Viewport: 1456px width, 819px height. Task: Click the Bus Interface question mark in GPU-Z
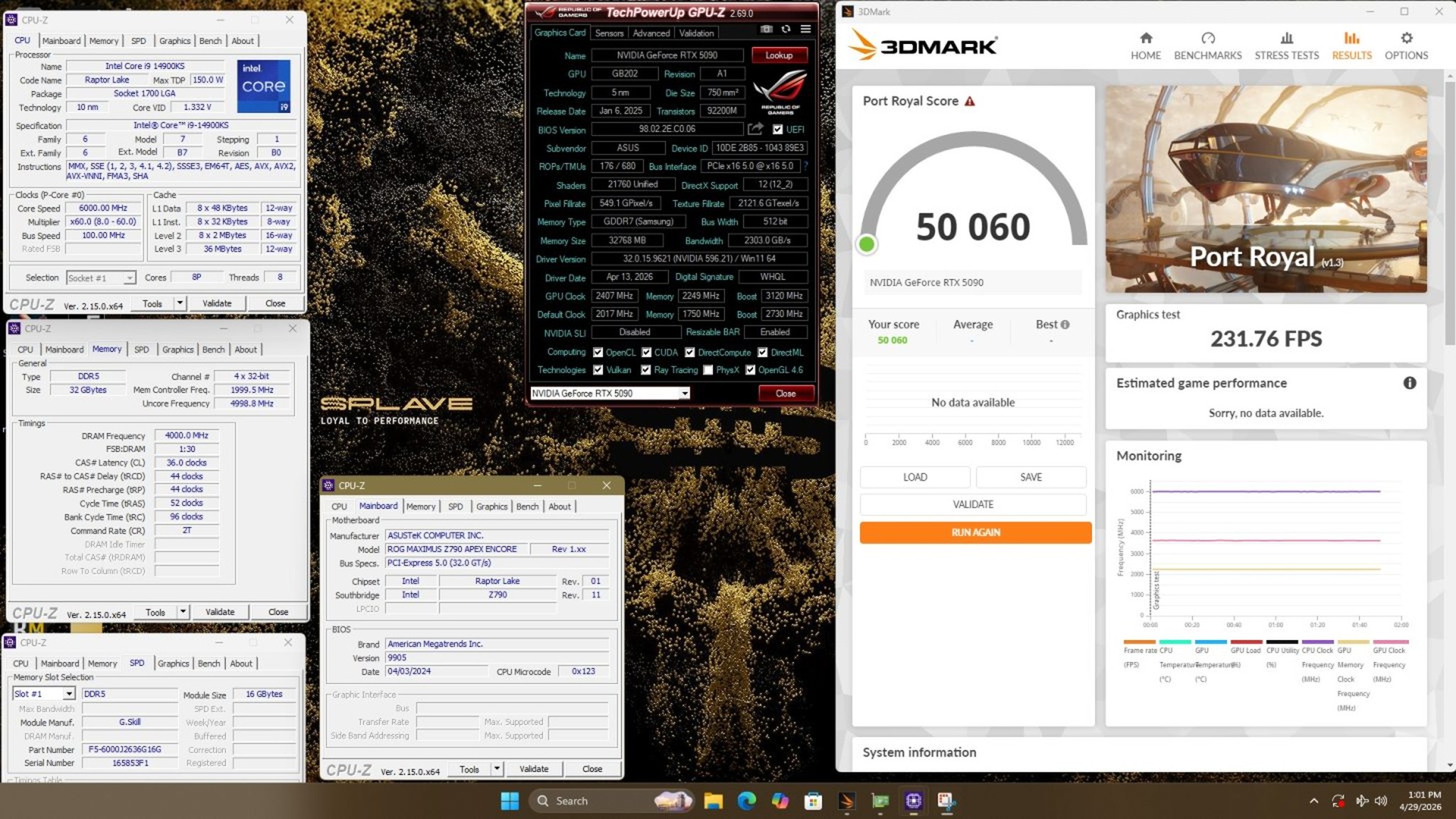tap(805, 166)
